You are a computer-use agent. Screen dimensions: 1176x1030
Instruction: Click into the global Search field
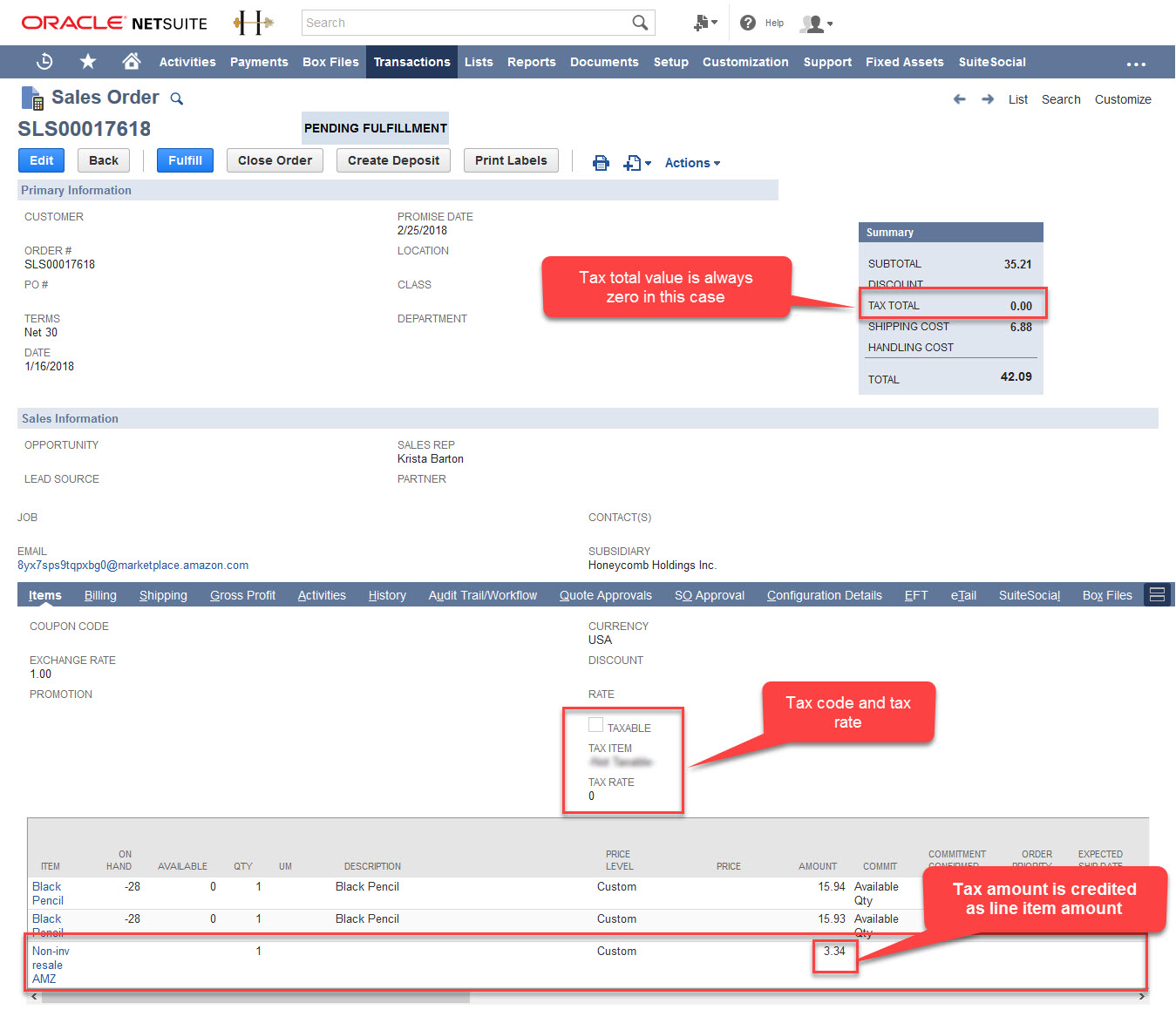point(466,23)
